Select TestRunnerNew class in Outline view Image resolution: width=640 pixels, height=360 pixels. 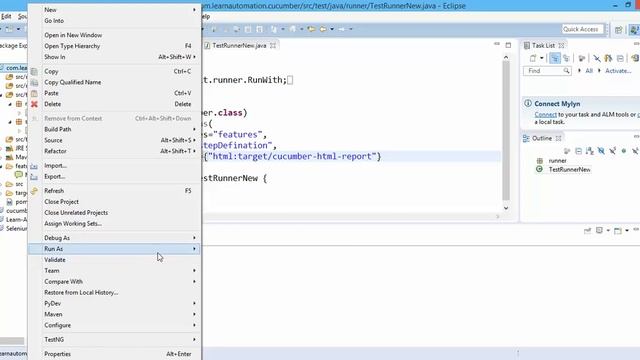pos(569,169)
